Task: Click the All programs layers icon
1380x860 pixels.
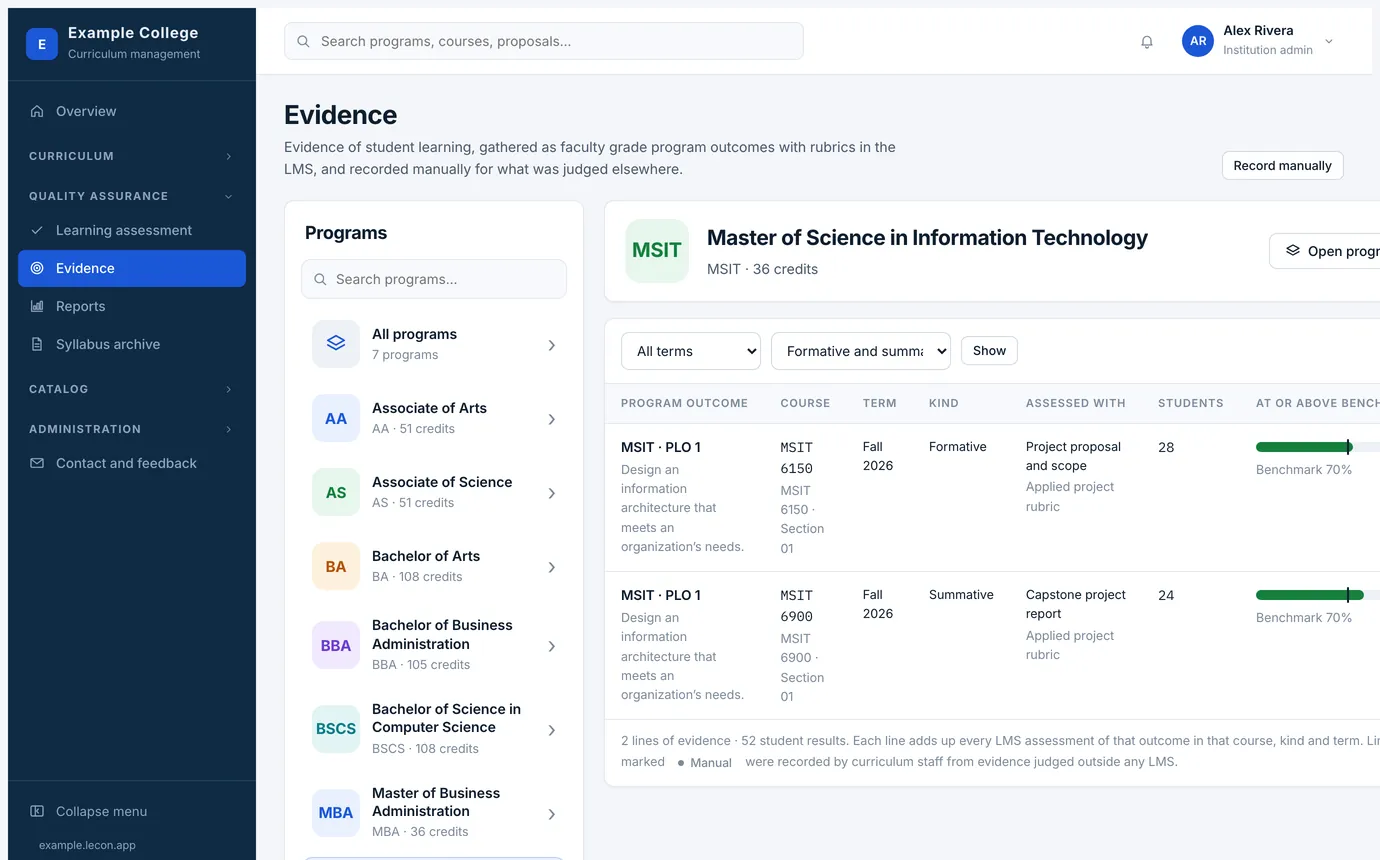Action: pyautogui.click(x=336, y=344)
